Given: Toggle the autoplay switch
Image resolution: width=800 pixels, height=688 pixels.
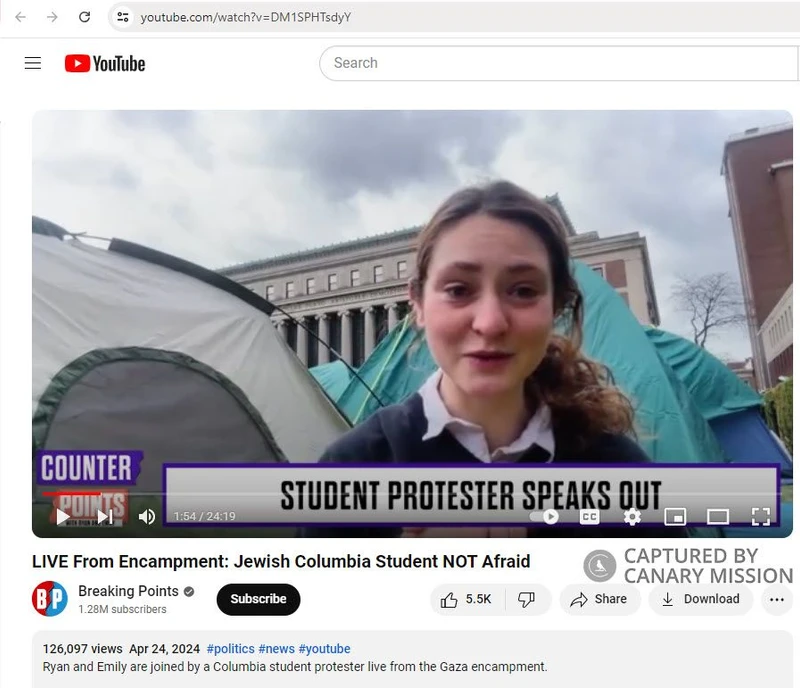Looking at the screenshot, I should (545, 516).
